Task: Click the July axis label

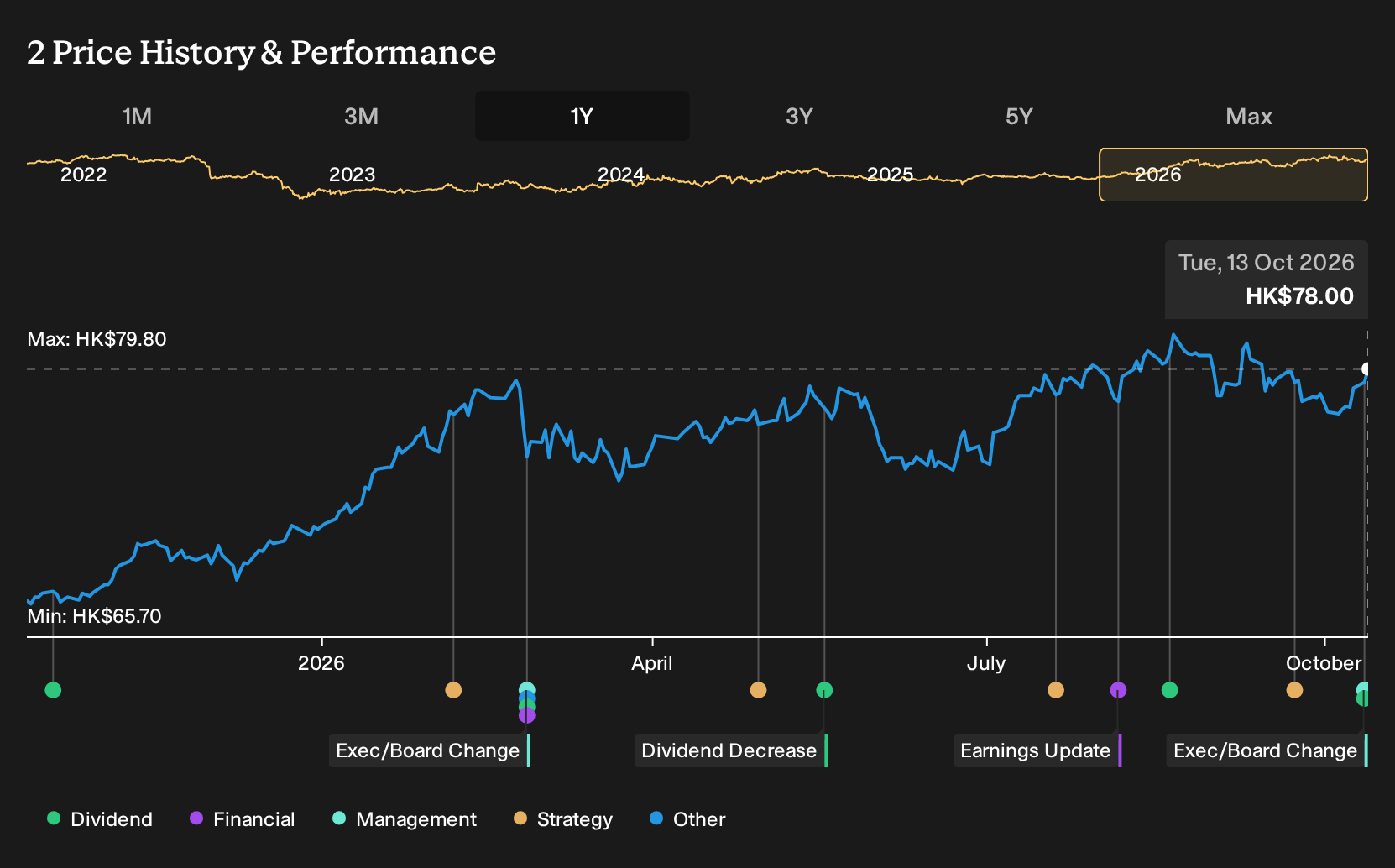Action: [x=986, y=663]
